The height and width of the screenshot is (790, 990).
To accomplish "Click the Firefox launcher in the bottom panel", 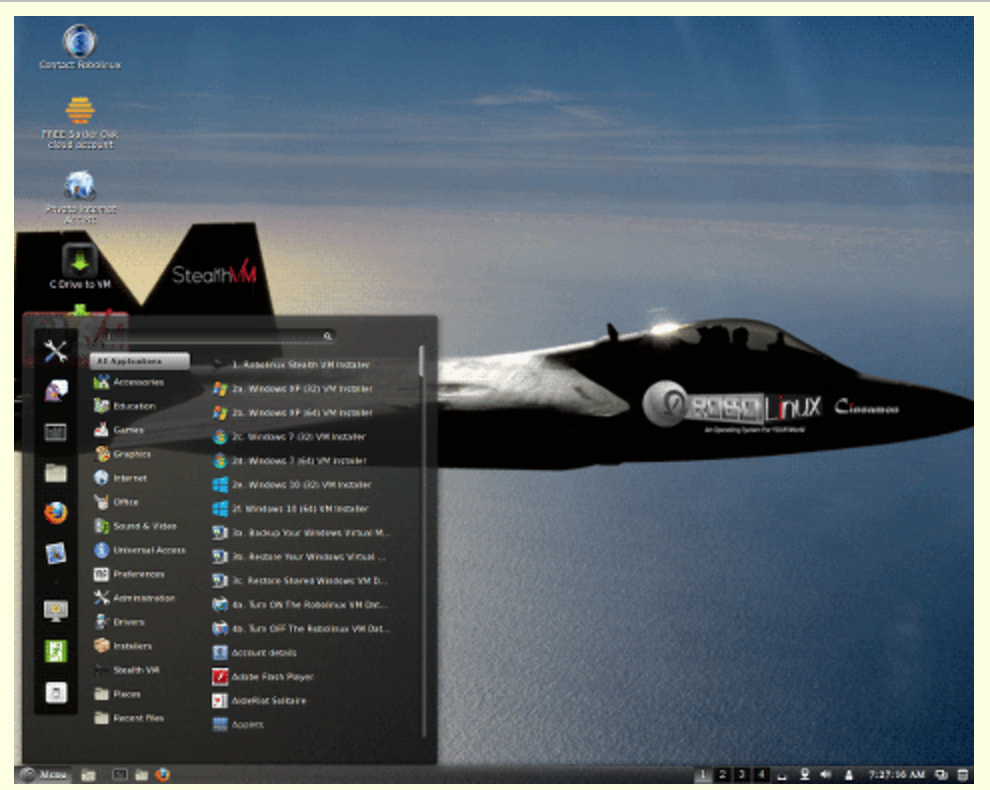I will 163,774.
